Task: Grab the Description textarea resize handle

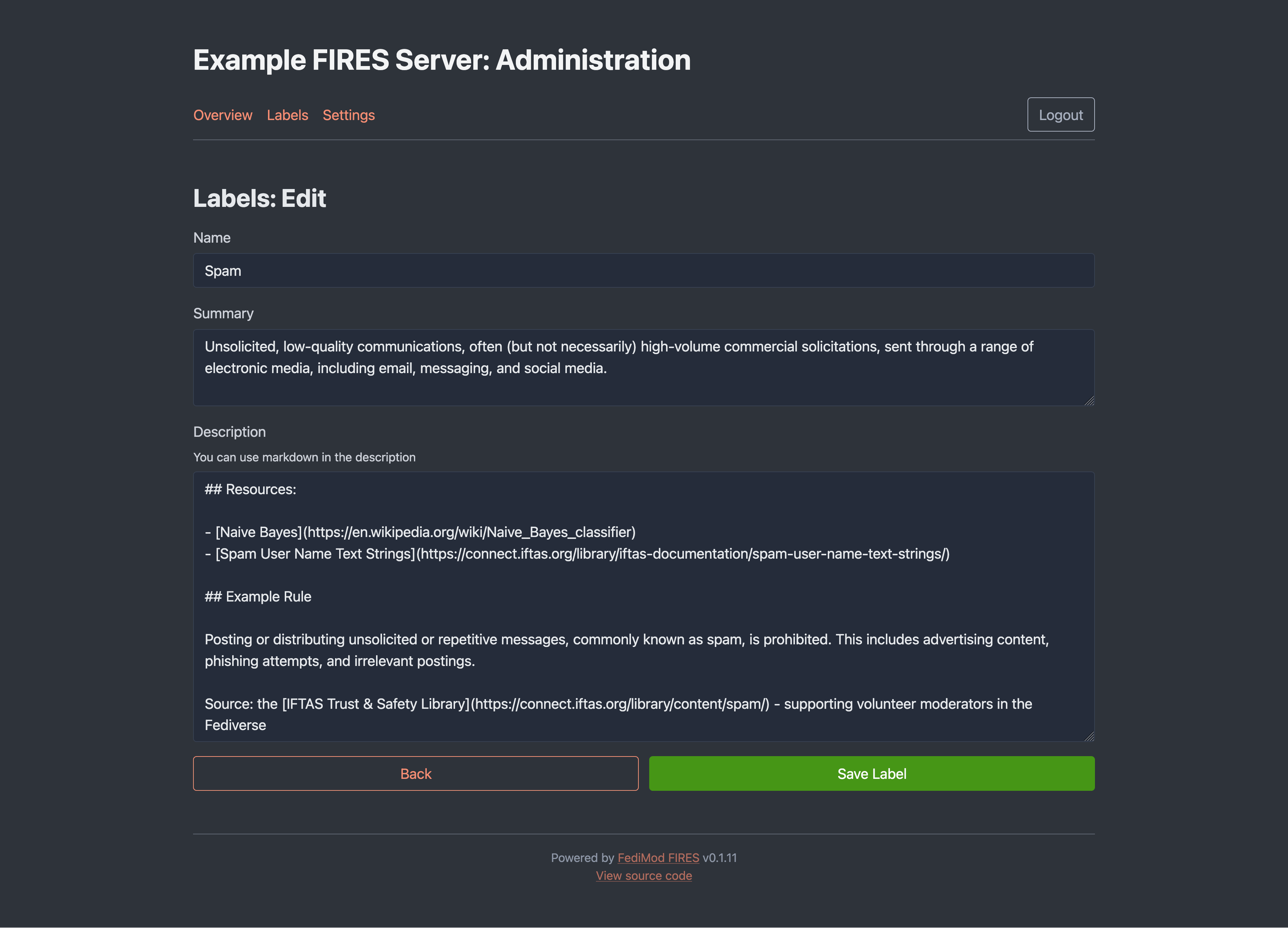Action: coord(1089,736)
